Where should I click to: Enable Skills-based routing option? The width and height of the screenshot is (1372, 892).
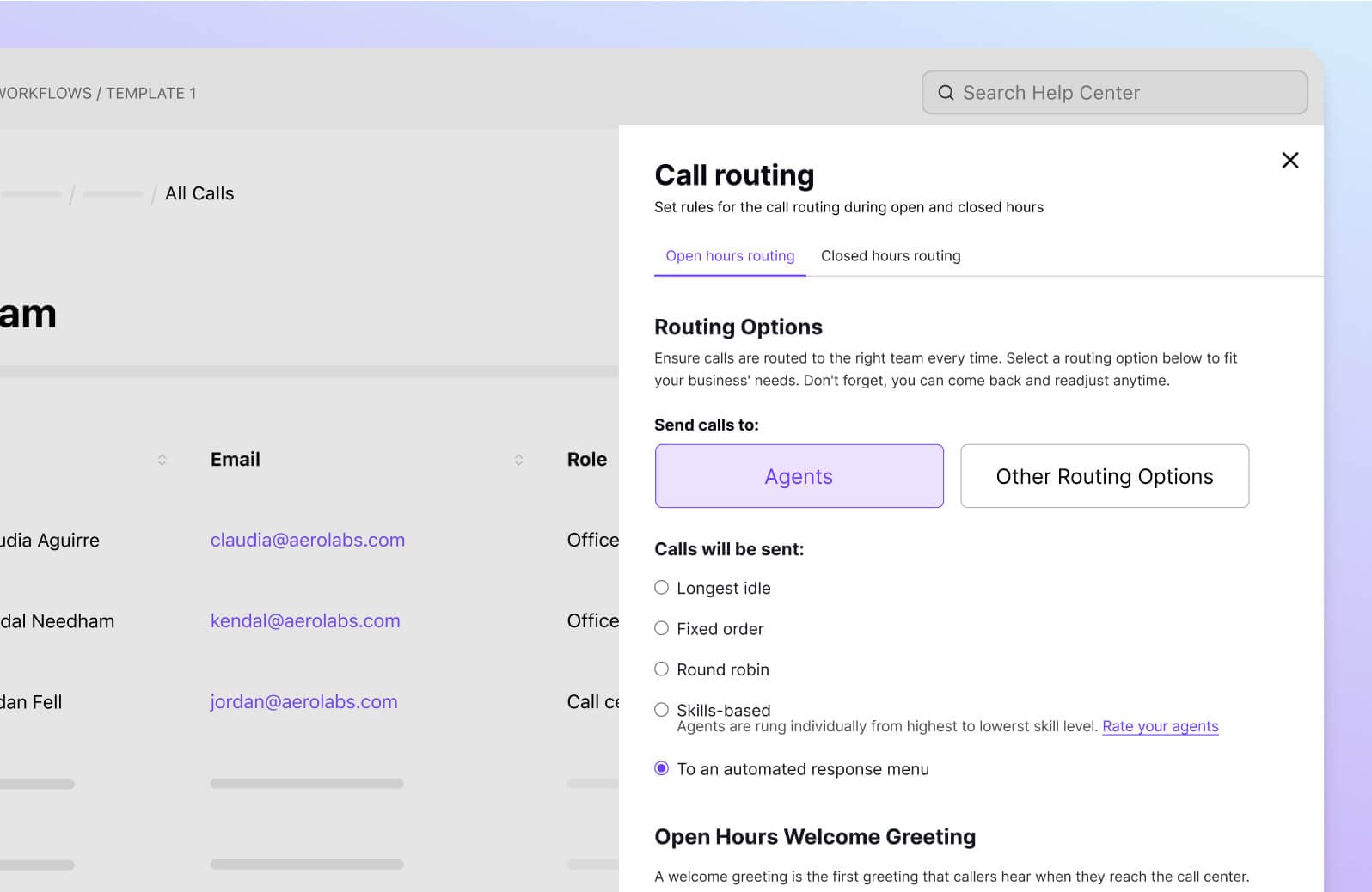tap(661, 710)
